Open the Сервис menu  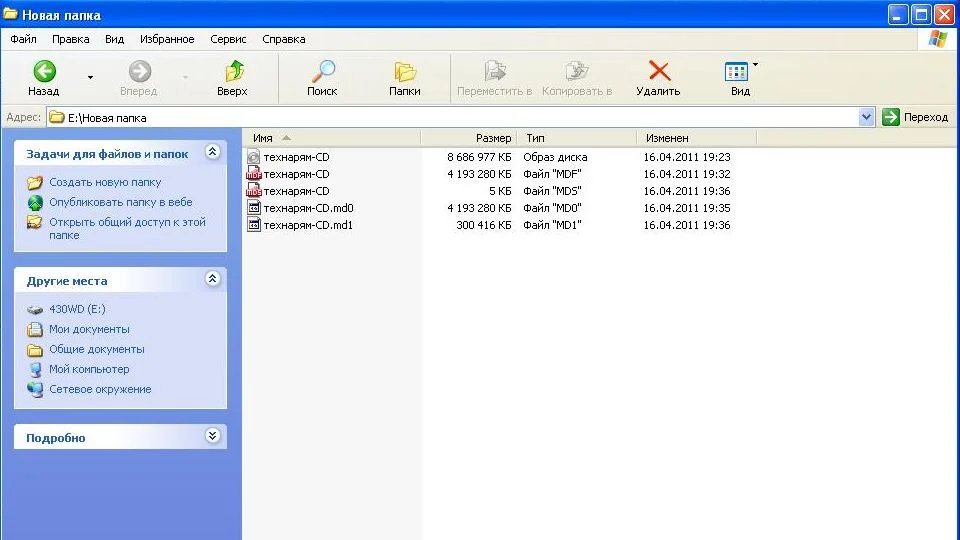pyautogui.click(x=228, y=39)
